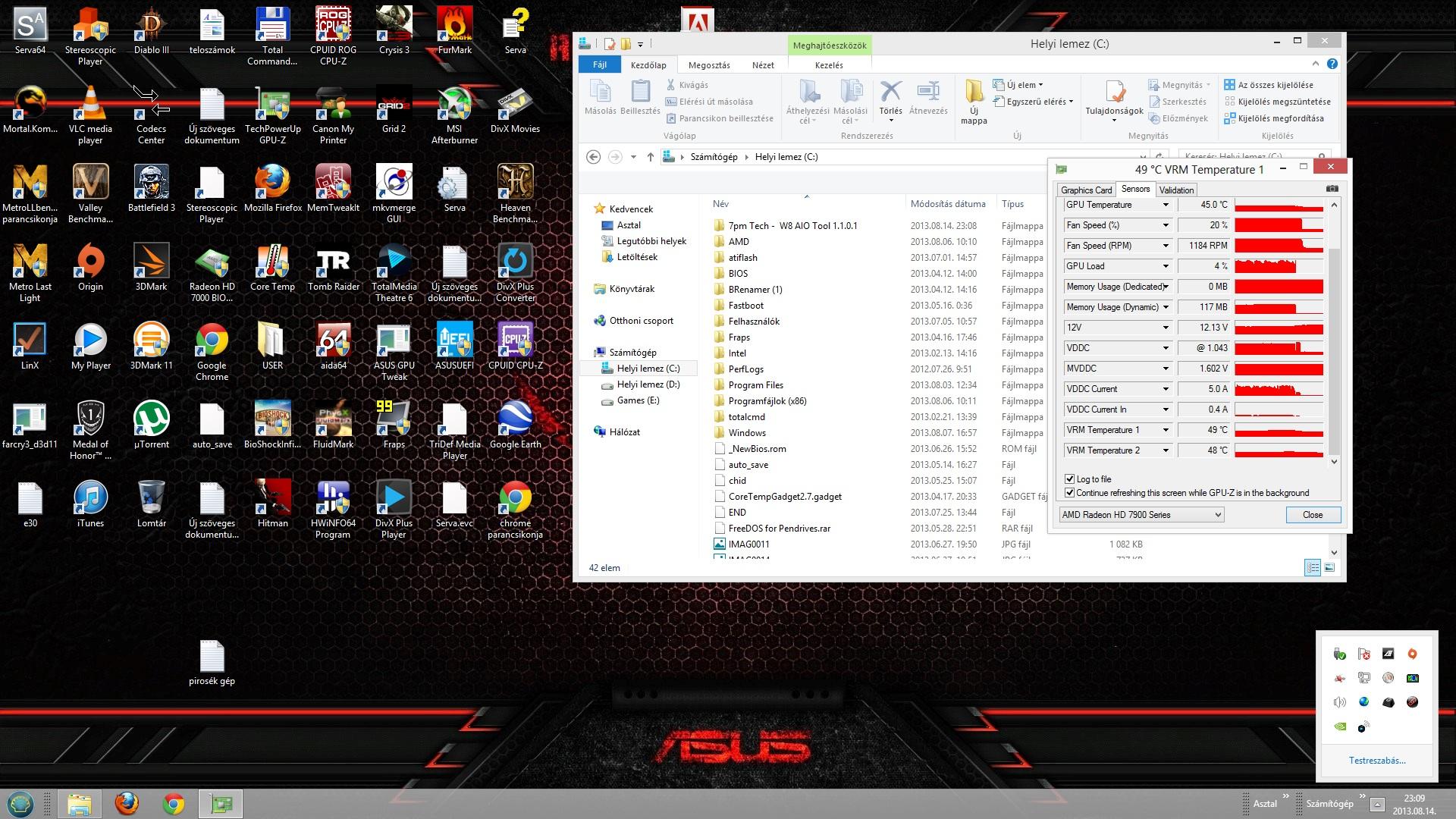
Task: Open Tomb Raider desktop shortcut
Action: pos(333,268)
